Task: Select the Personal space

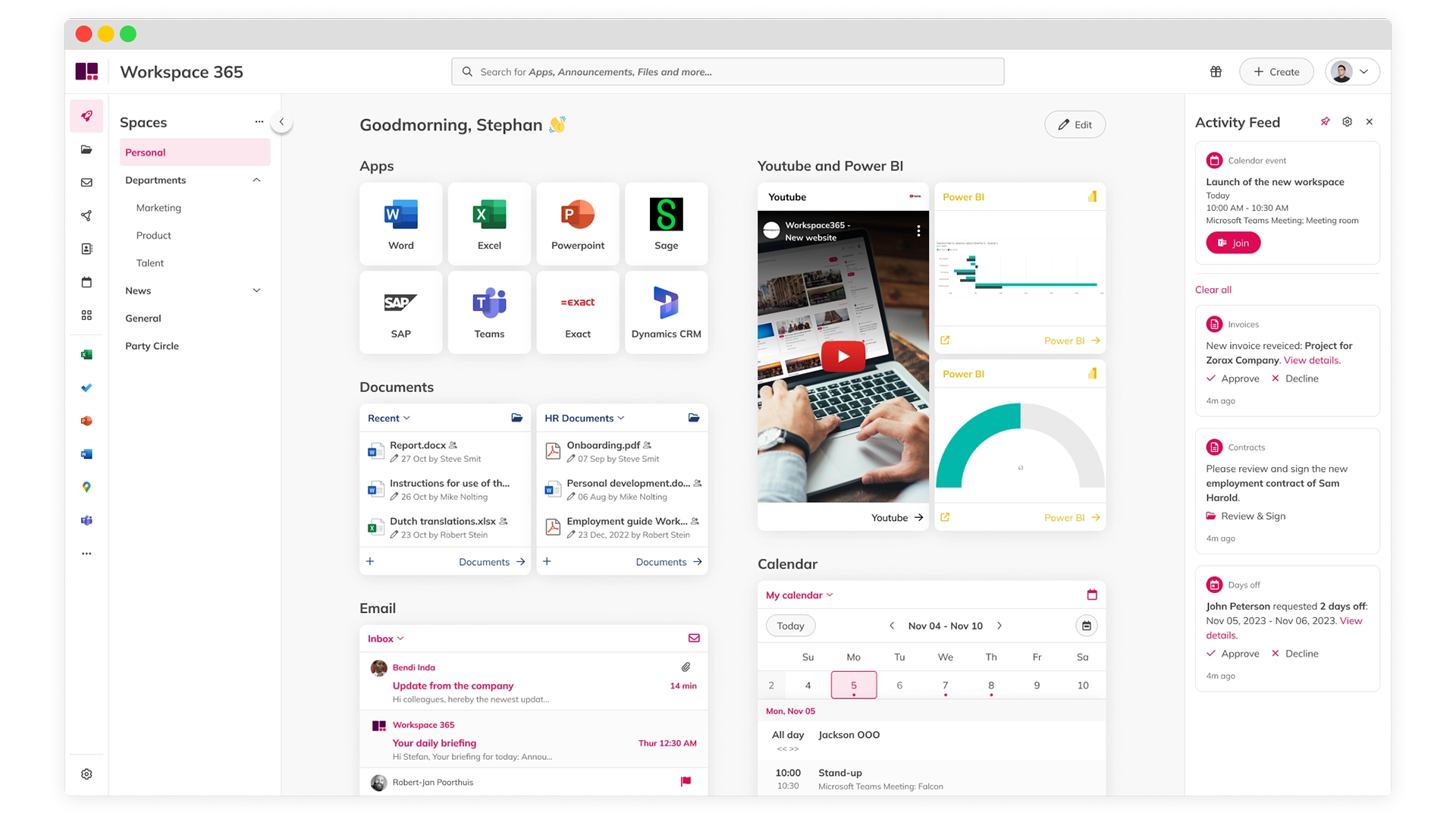Action: pyautogui.click(x=195, y=152)
